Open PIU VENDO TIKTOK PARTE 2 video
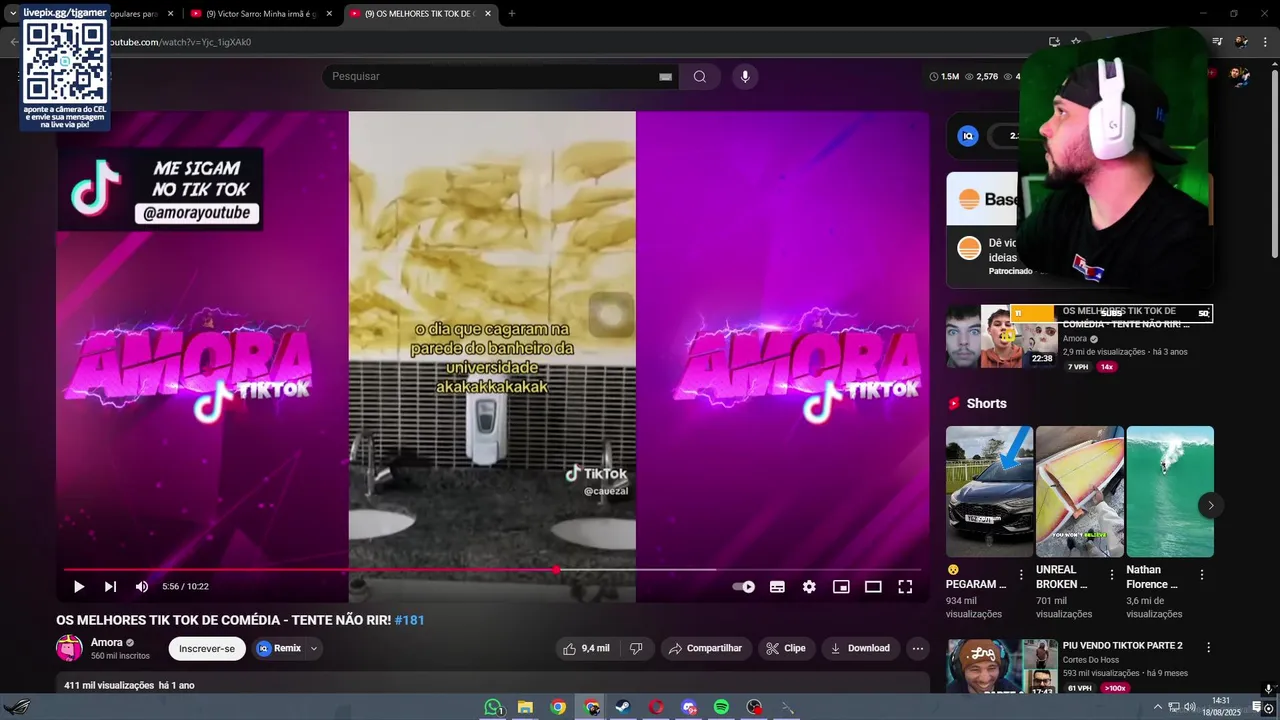The width and height of the screenshot is (1280, 720). coord(1122,646)
